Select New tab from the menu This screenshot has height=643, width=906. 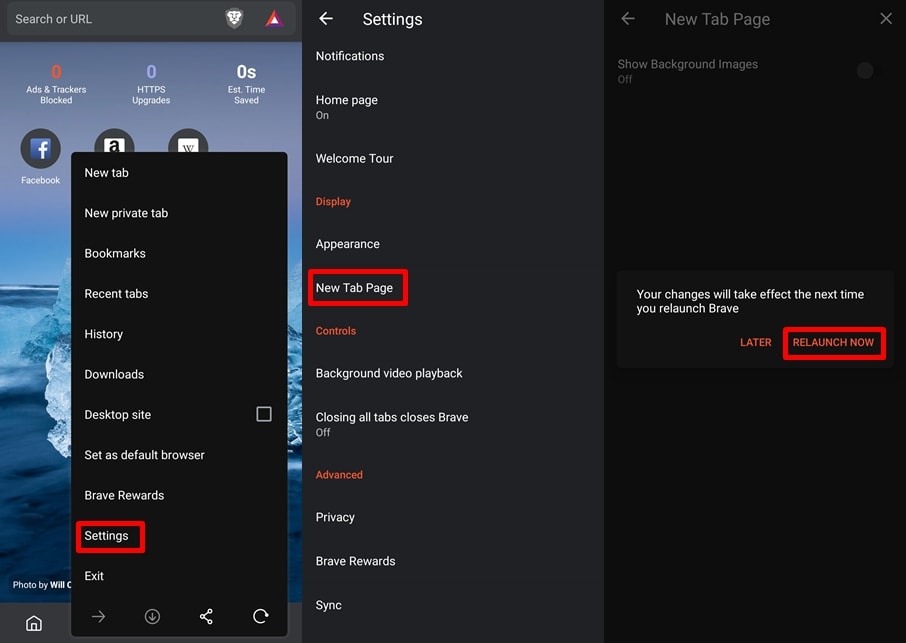coord(179,173)
